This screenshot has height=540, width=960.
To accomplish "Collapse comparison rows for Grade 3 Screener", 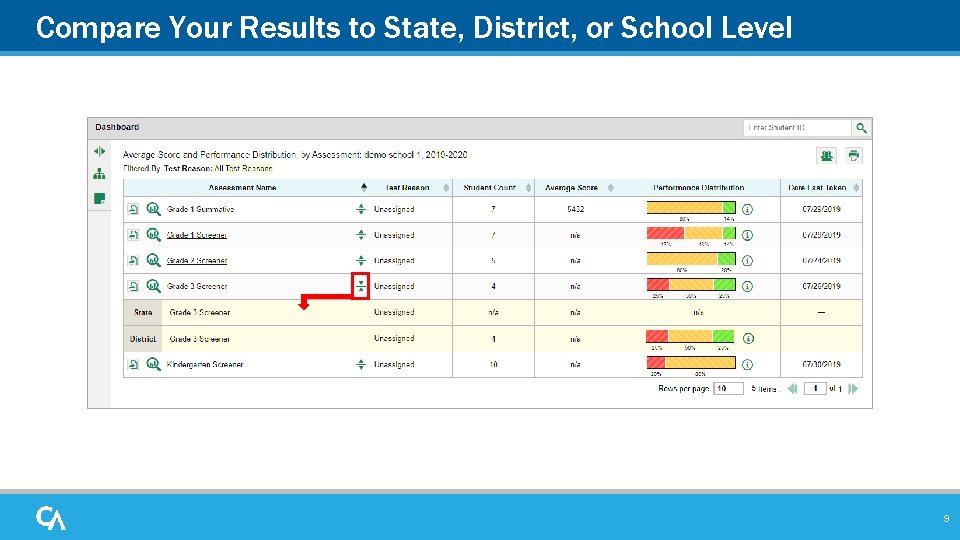I will pyautogui.click(x=361, y=286).
